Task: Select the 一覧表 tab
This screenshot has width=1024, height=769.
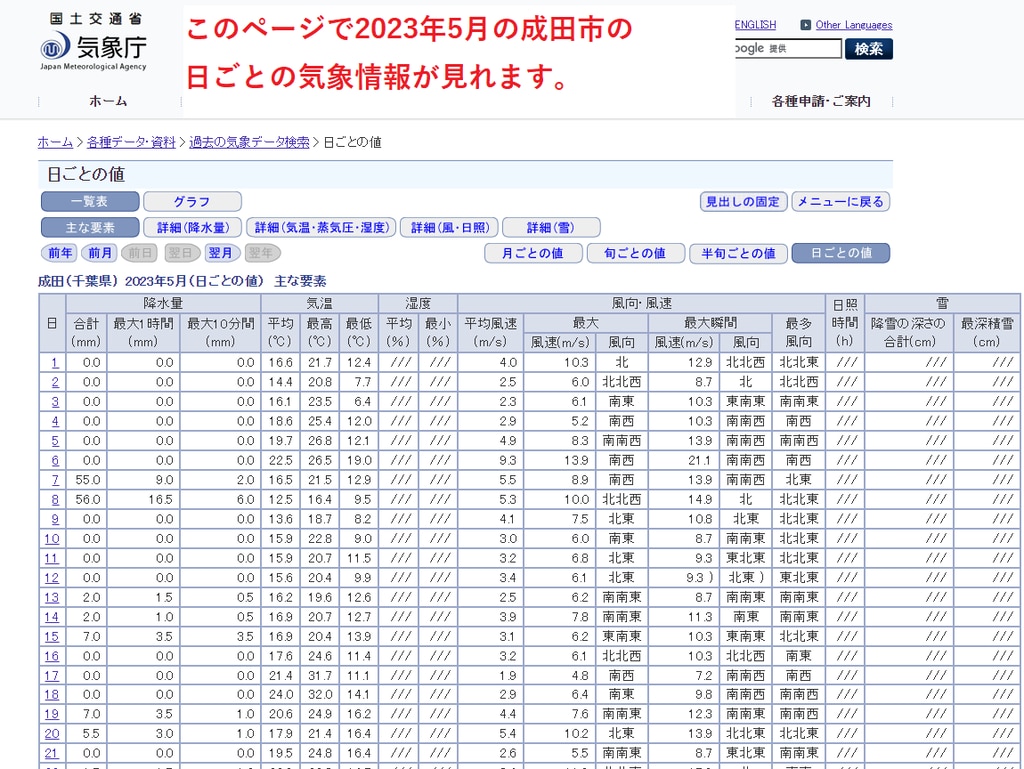Action: [x=90, y=202]
